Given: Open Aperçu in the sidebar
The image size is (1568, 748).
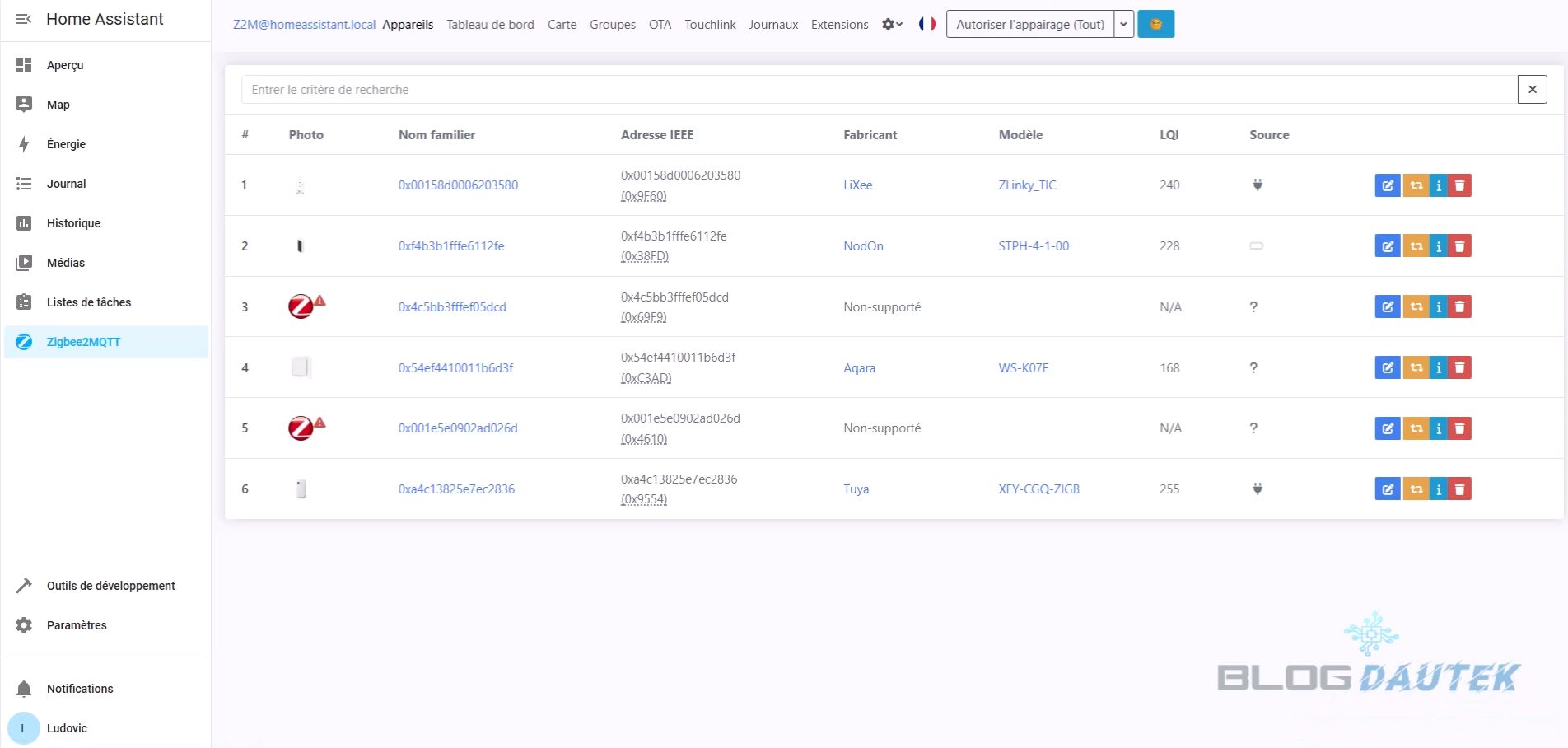Looking at the screenshot, I should [105, 65].
